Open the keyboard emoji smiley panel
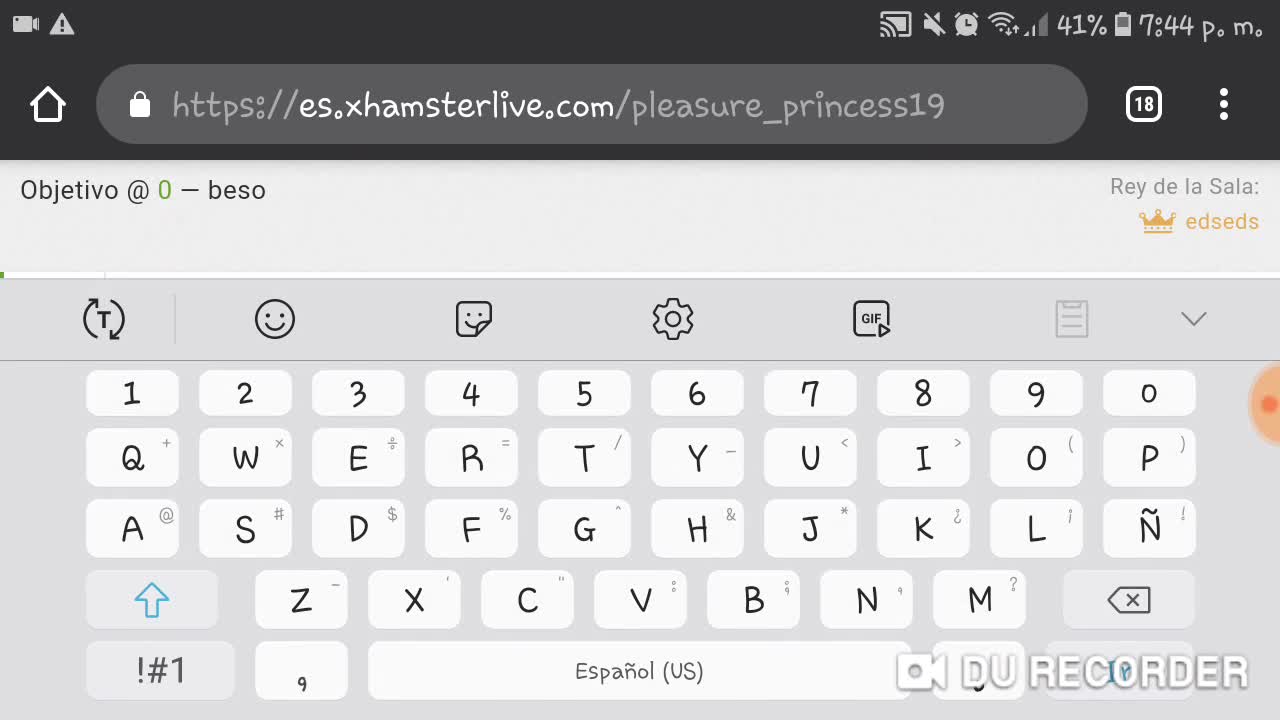This screenshot has width=1280, height=720. point(275,319)
